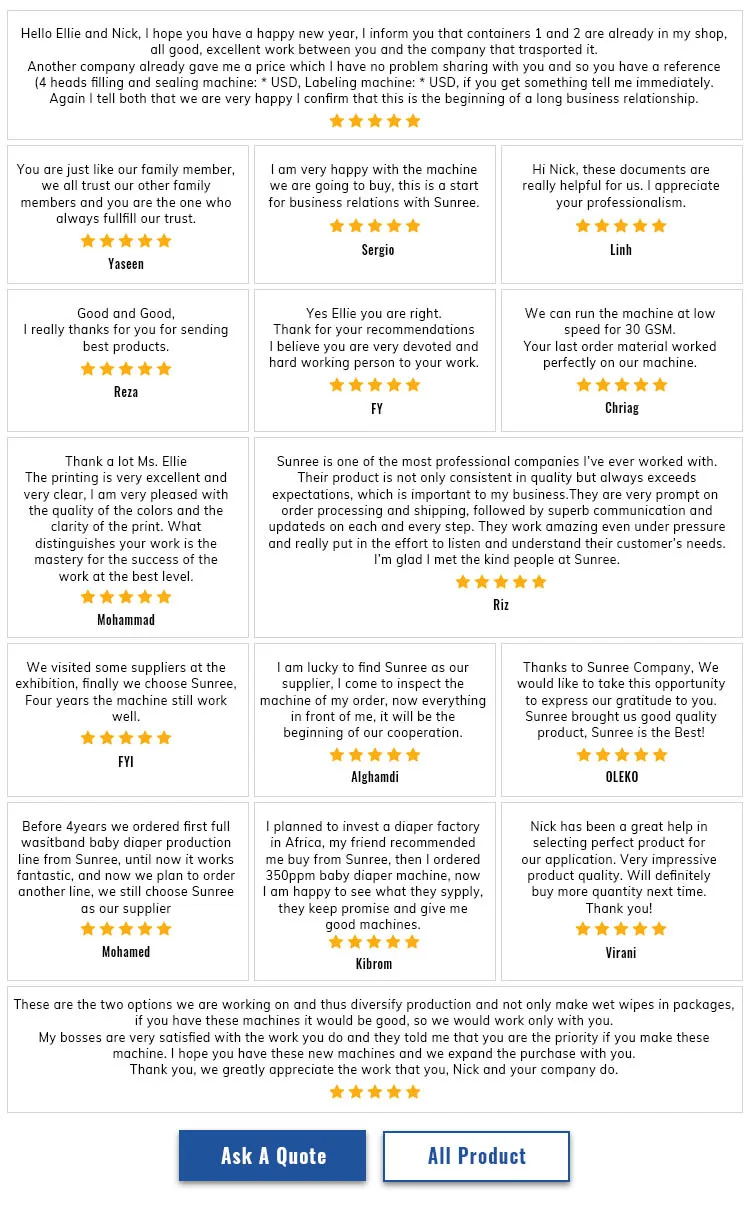Click the reviewer name Chriag
The image size is (750, 1212).
(x=621, y=408)
